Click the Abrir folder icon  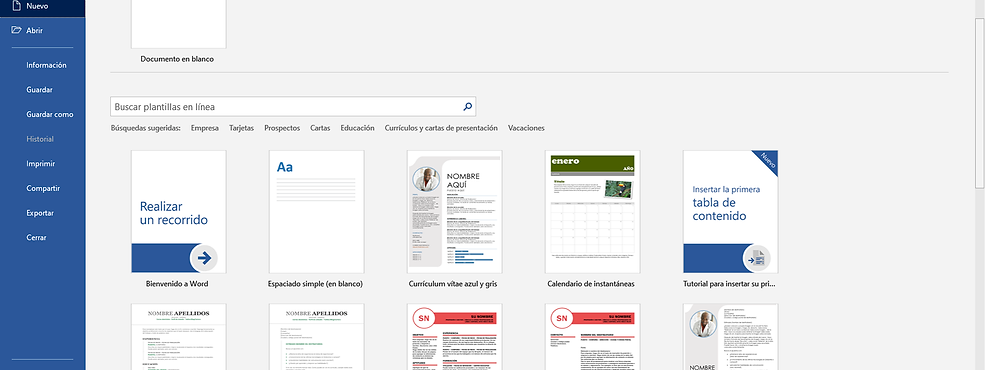tap(16, 30)
